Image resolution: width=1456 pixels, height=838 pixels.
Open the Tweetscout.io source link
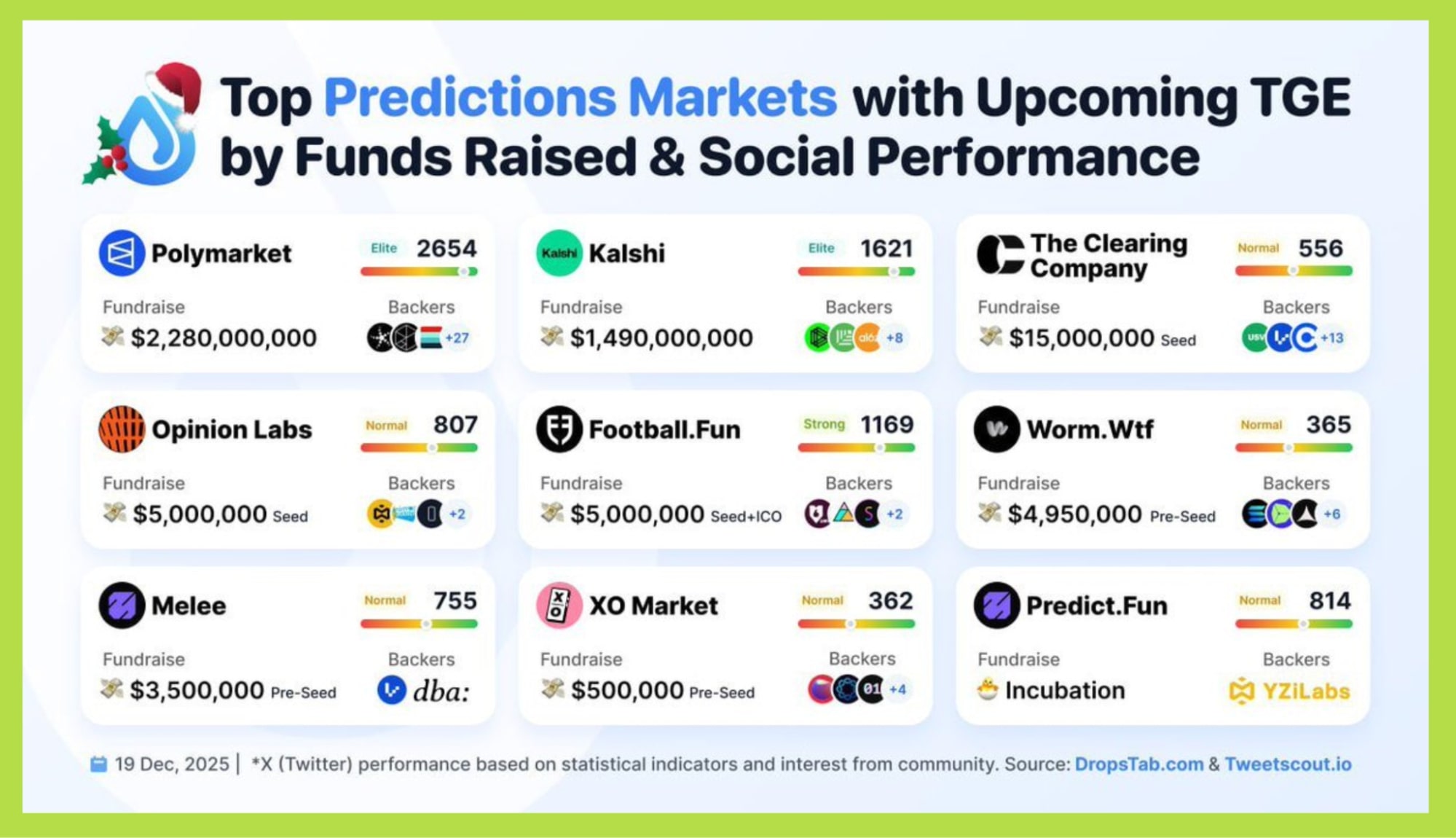point(1287,764)
